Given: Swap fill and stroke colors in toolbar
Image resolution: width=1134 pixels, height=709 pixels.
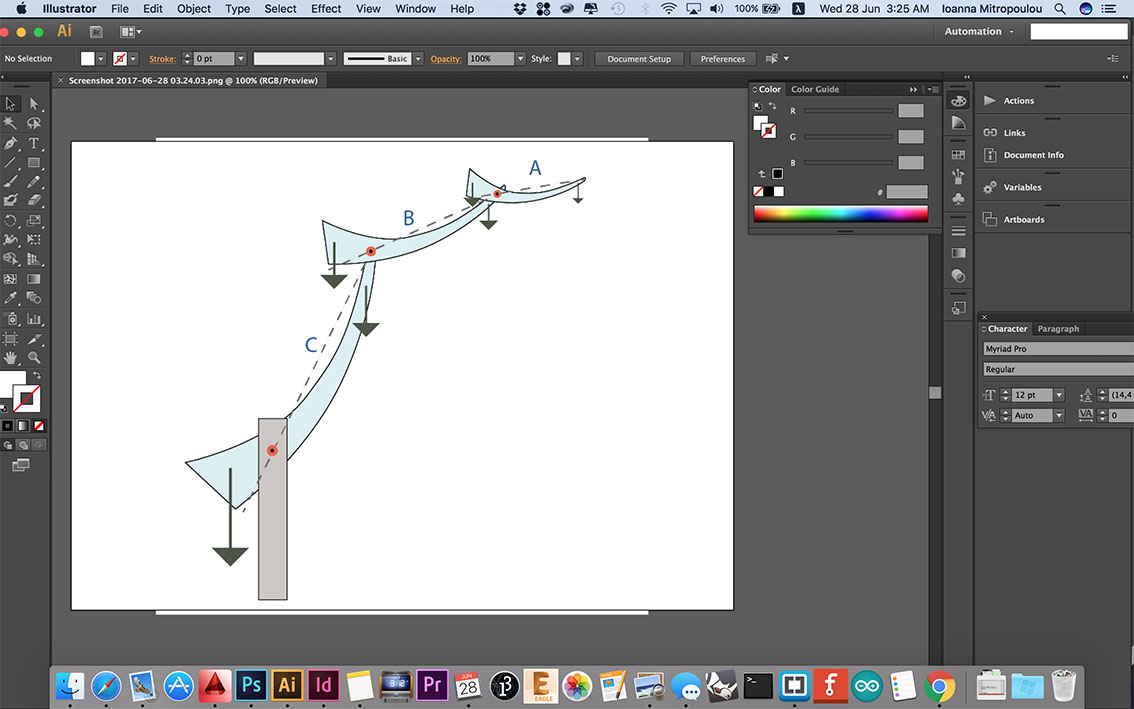Looking at the screenshot, I should tap(37, 374).
